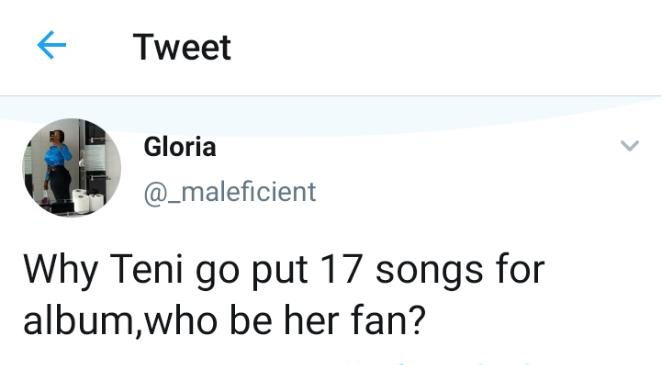Tap the Tweet header title
The width and height of the screenshot is (661, 365).
182,47
